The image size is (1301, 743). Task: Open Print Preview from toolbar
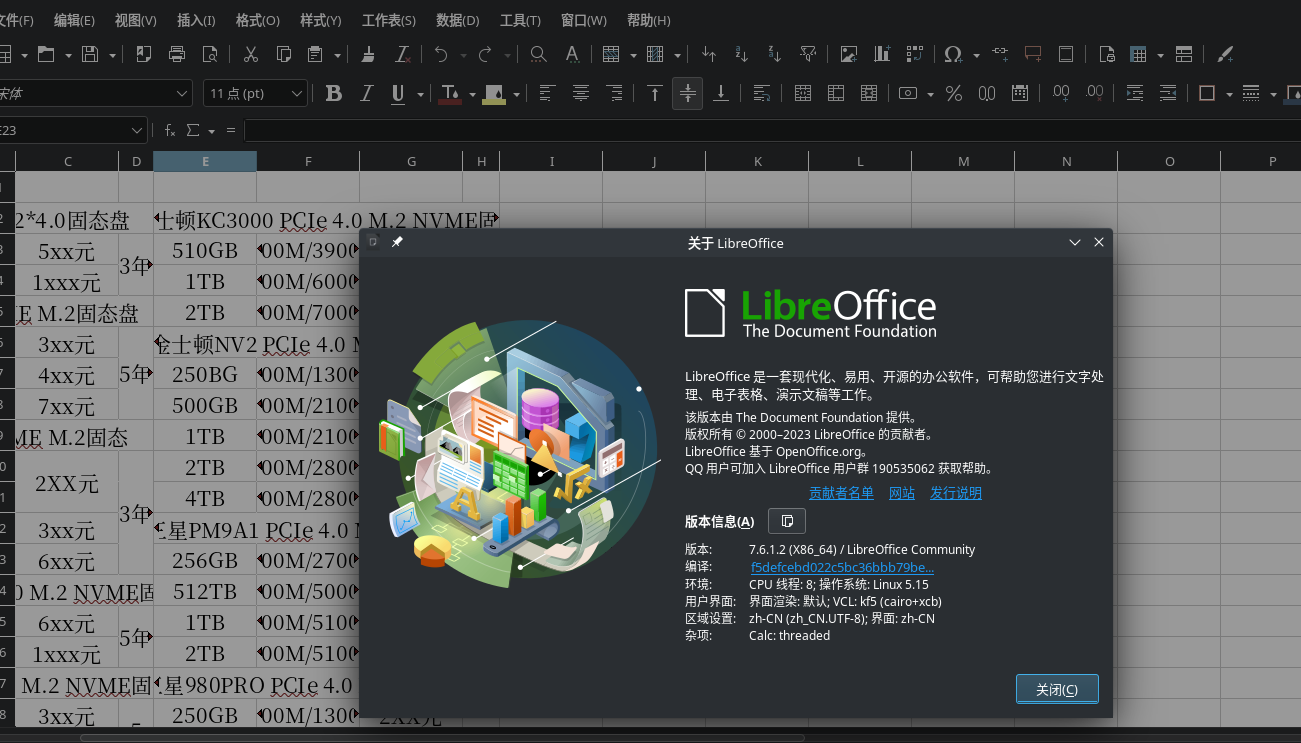click(x=210, y=54)
